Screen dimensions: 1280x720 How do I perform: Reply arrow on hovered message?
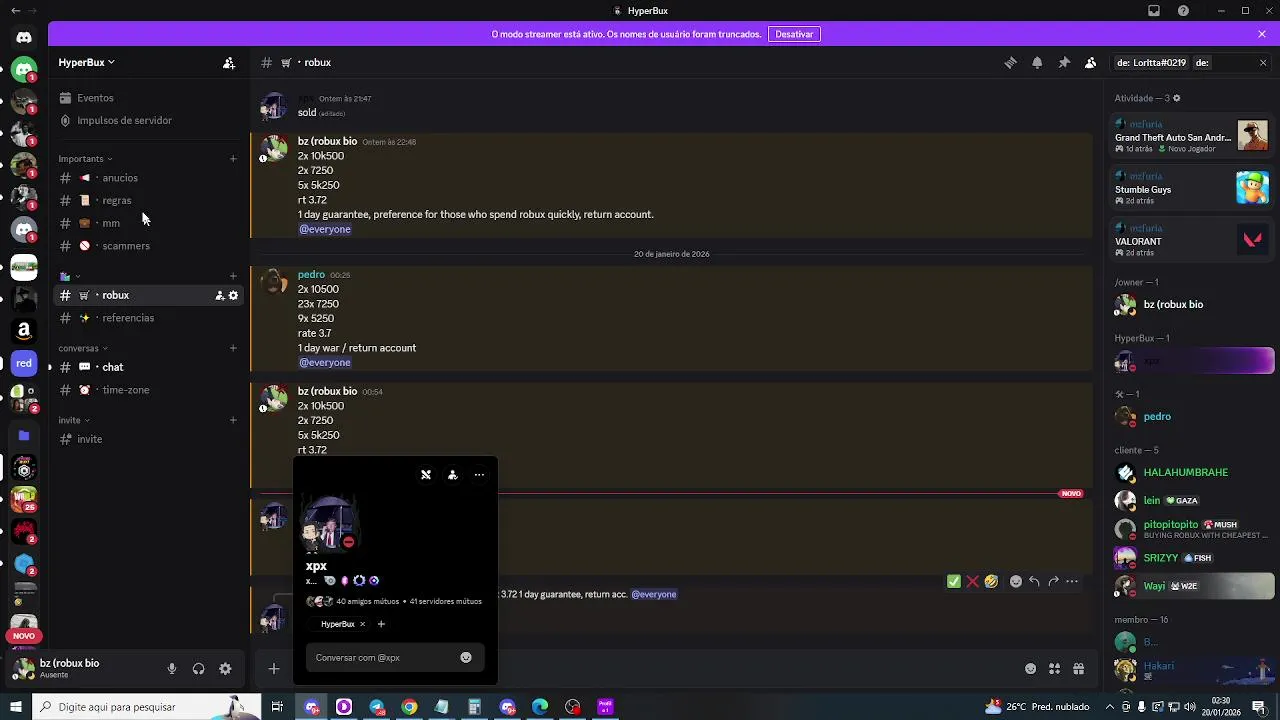coord(1034,581)
